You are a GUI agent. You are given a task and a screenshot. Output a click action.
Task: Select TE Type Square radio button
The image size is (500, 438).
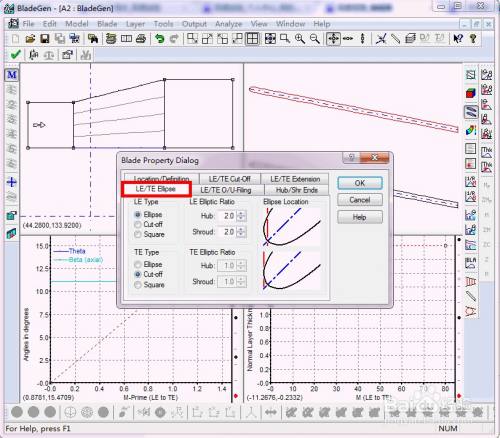point(137,285)
